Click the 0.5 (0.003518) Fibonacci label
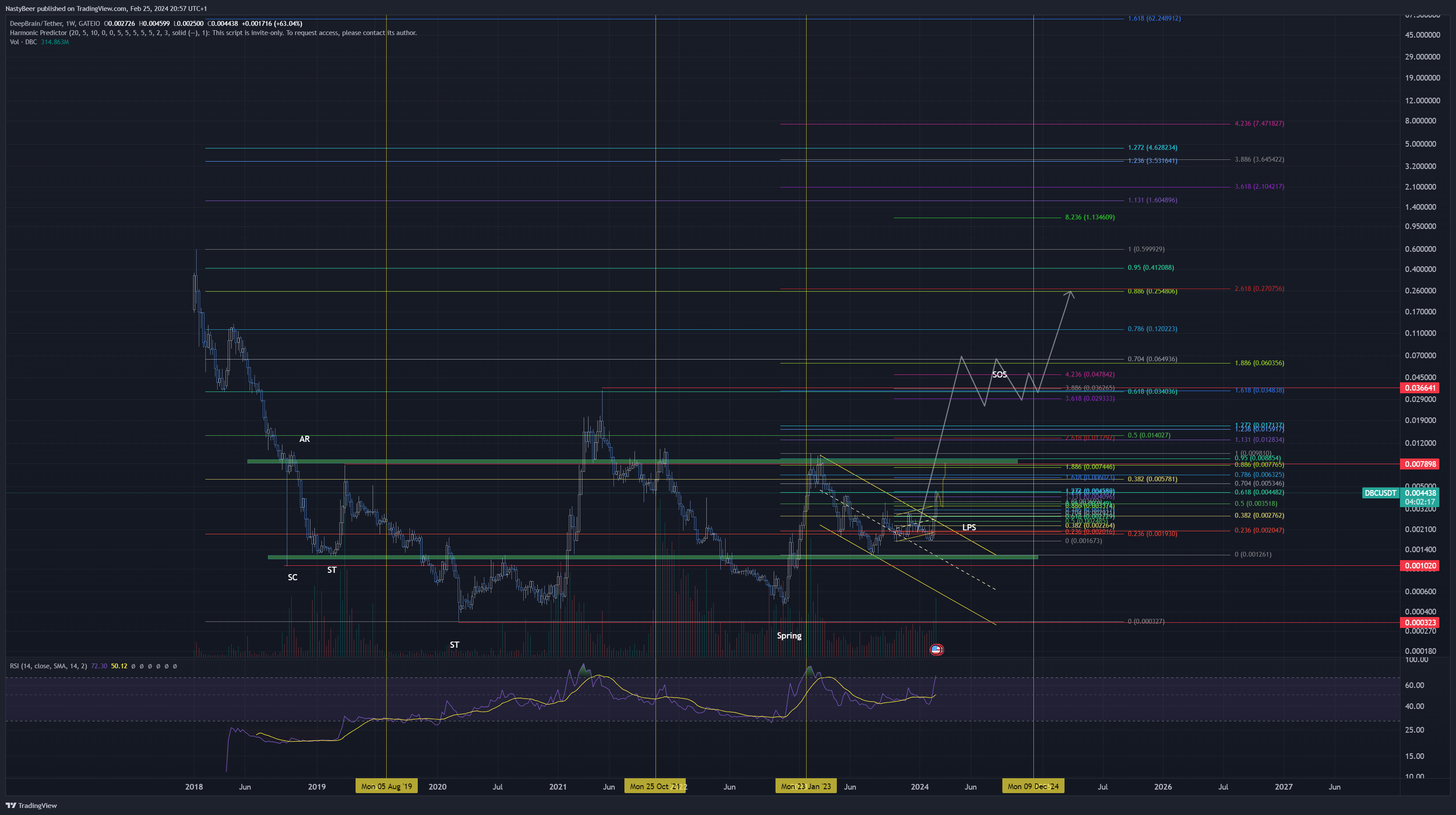The height and width of the screenshot is (815, 1456). tap(1255, 504)
